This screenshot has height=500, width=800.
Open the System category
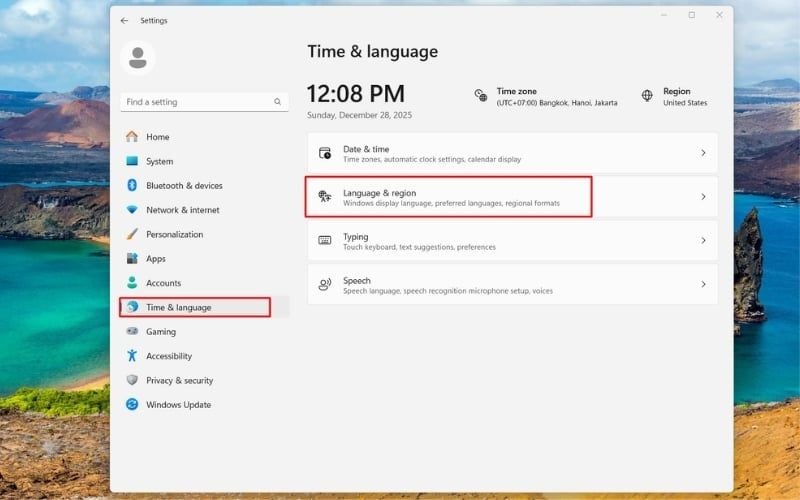160,161
